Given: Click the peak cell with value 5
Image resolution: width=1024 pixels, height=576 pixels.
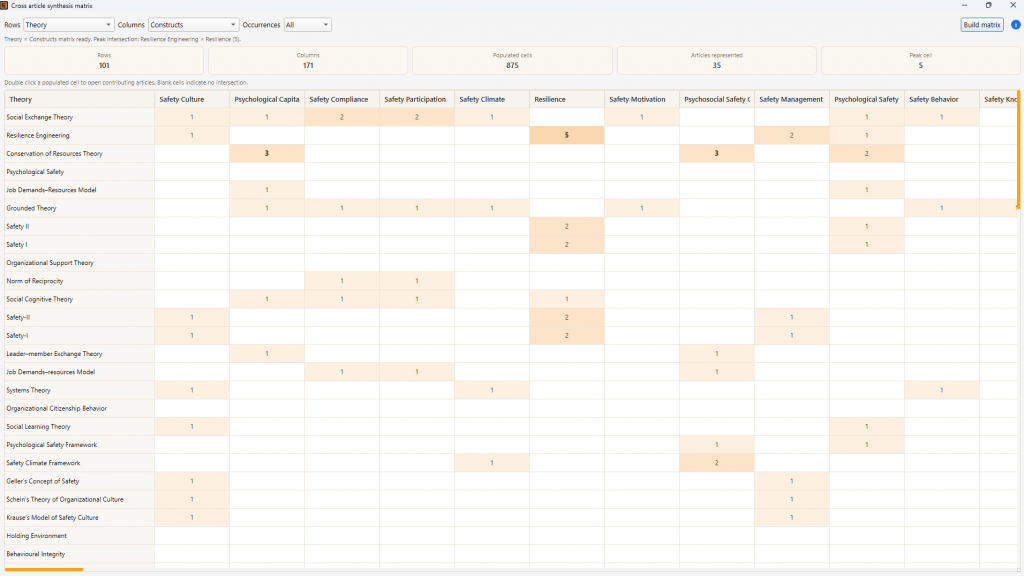Looking at the screenshot, I should click(567, 135).
